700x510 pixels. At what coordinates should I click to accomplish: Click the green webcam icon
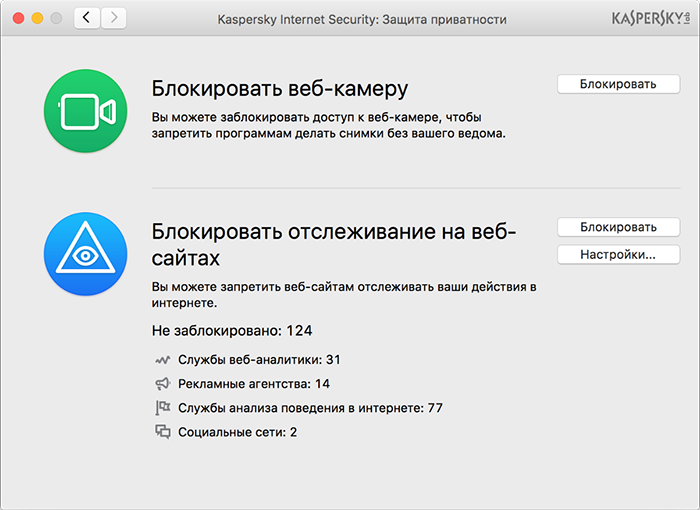pyautogui.click(x=85, y=111)
